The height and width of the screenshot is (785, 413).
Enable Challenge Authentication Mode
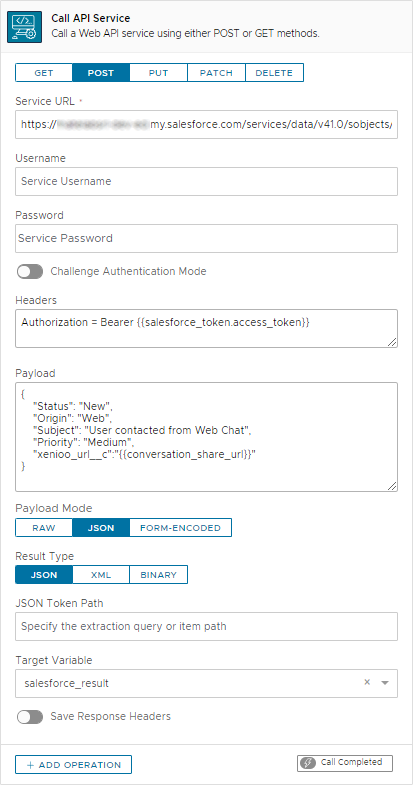(30, 272)
